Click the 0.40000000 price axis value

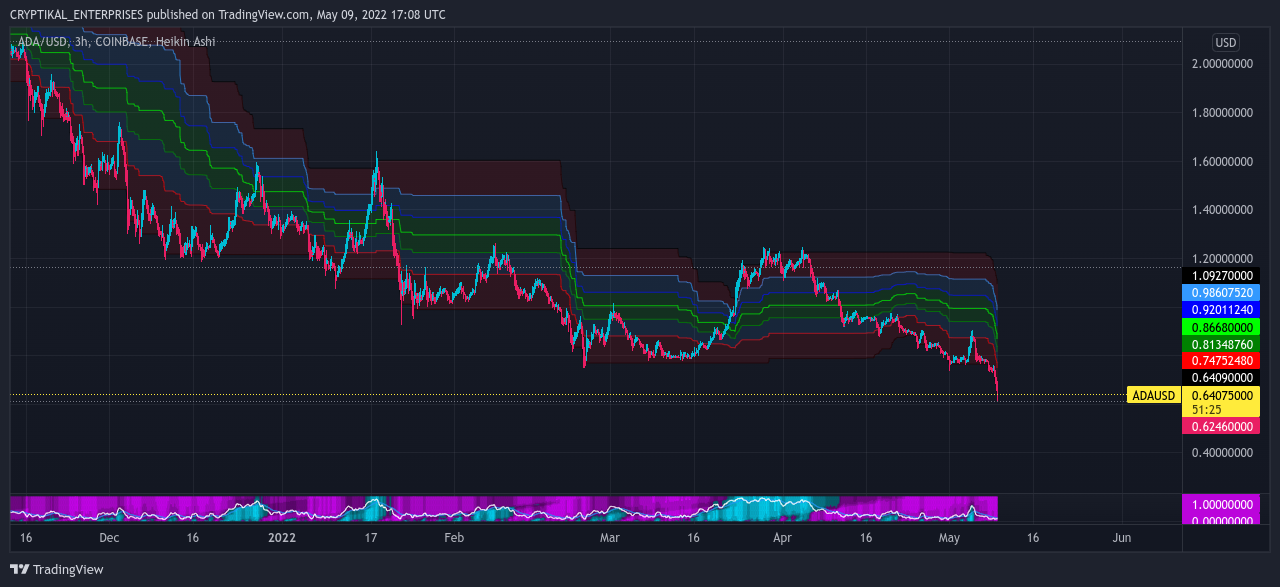point(1221,453)
